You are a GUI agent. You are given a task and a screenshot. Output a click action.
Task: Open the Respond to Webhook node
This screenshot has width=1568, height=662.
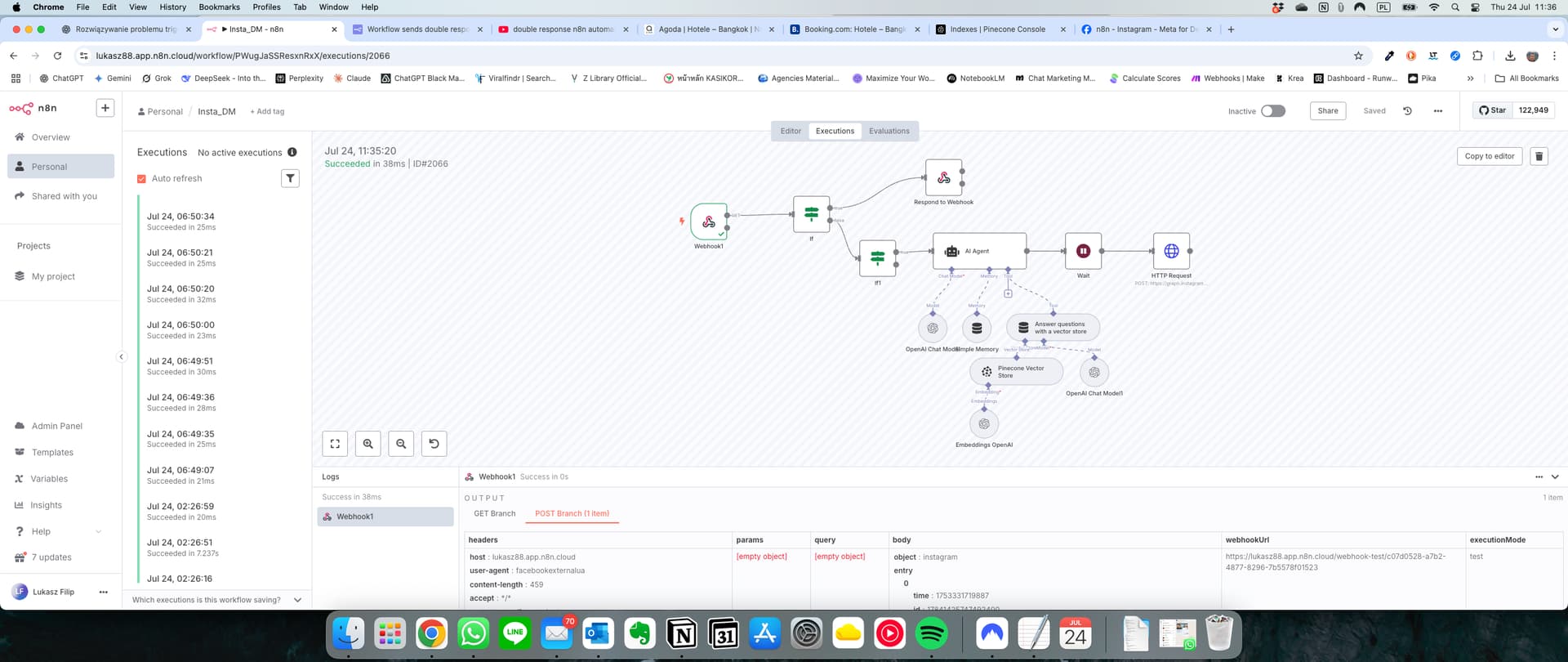pyautogui.click(x=943, y=177)
